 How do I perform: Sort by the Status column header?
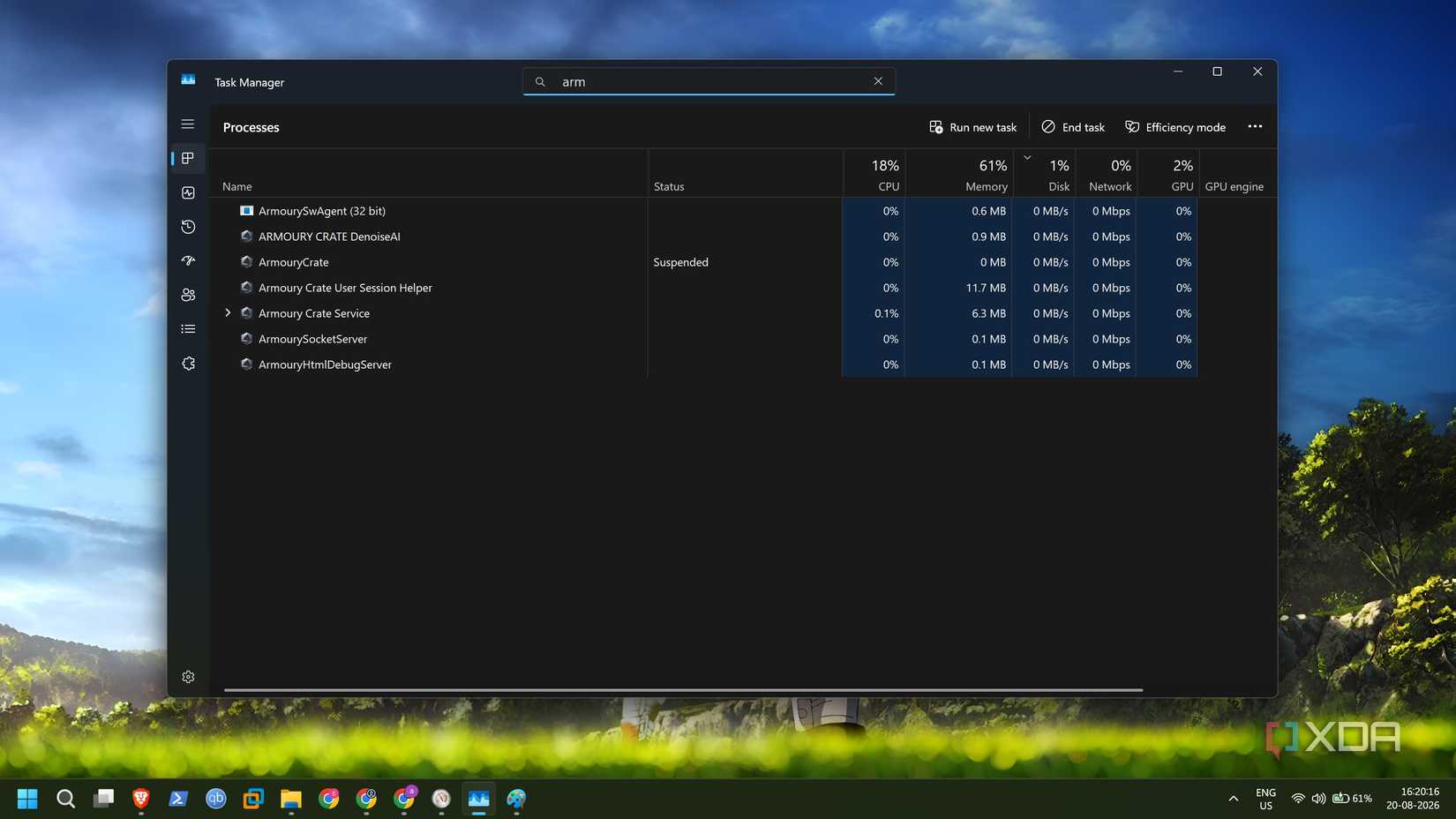pos(745,173)
